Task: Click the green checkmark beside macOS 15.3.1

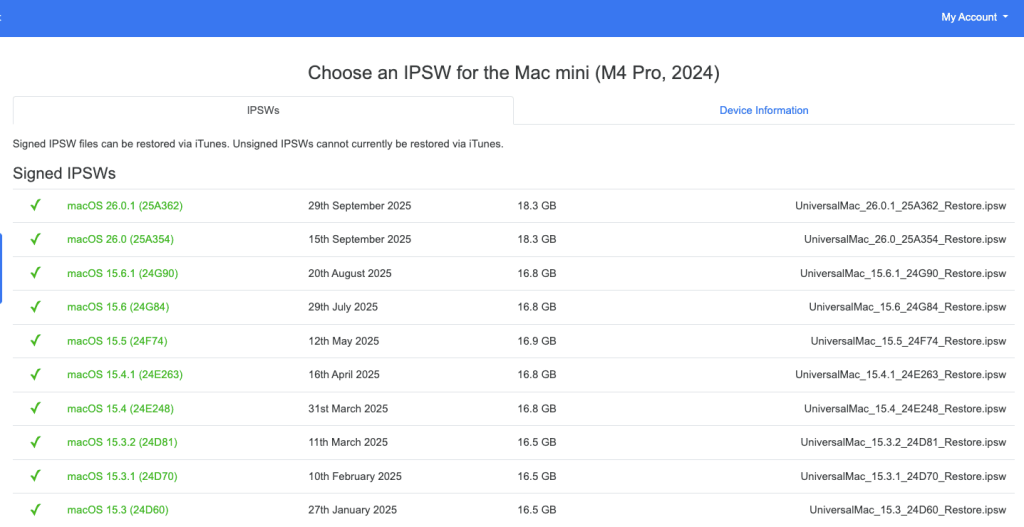Action: (36, 476)
